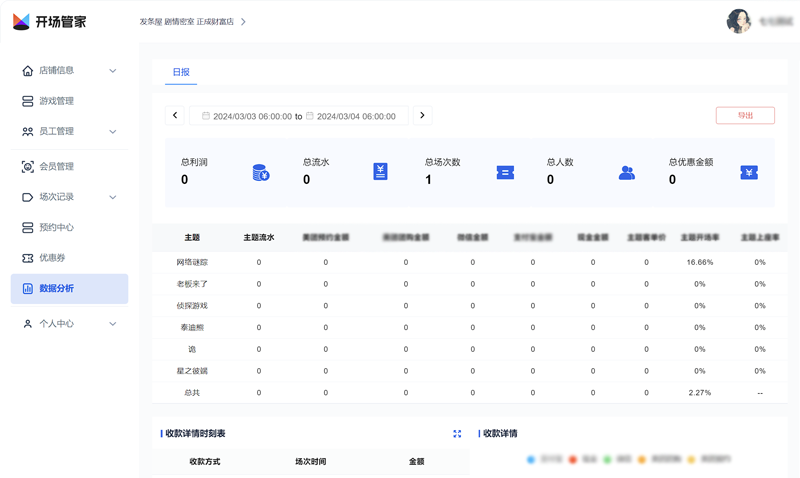Screen dimensions: 800x478
Task: Click the 场次时间 column header
Action: (x=310, y=461)
